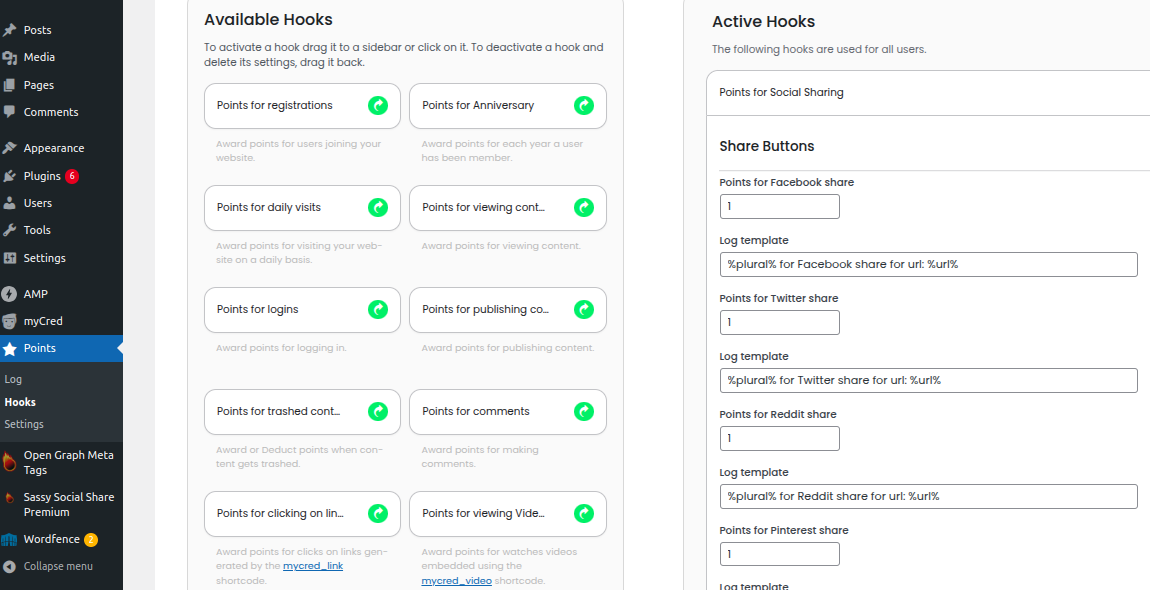Click the Users person icon in sidebar
1150x590 pixels.
tap(10, 203)
